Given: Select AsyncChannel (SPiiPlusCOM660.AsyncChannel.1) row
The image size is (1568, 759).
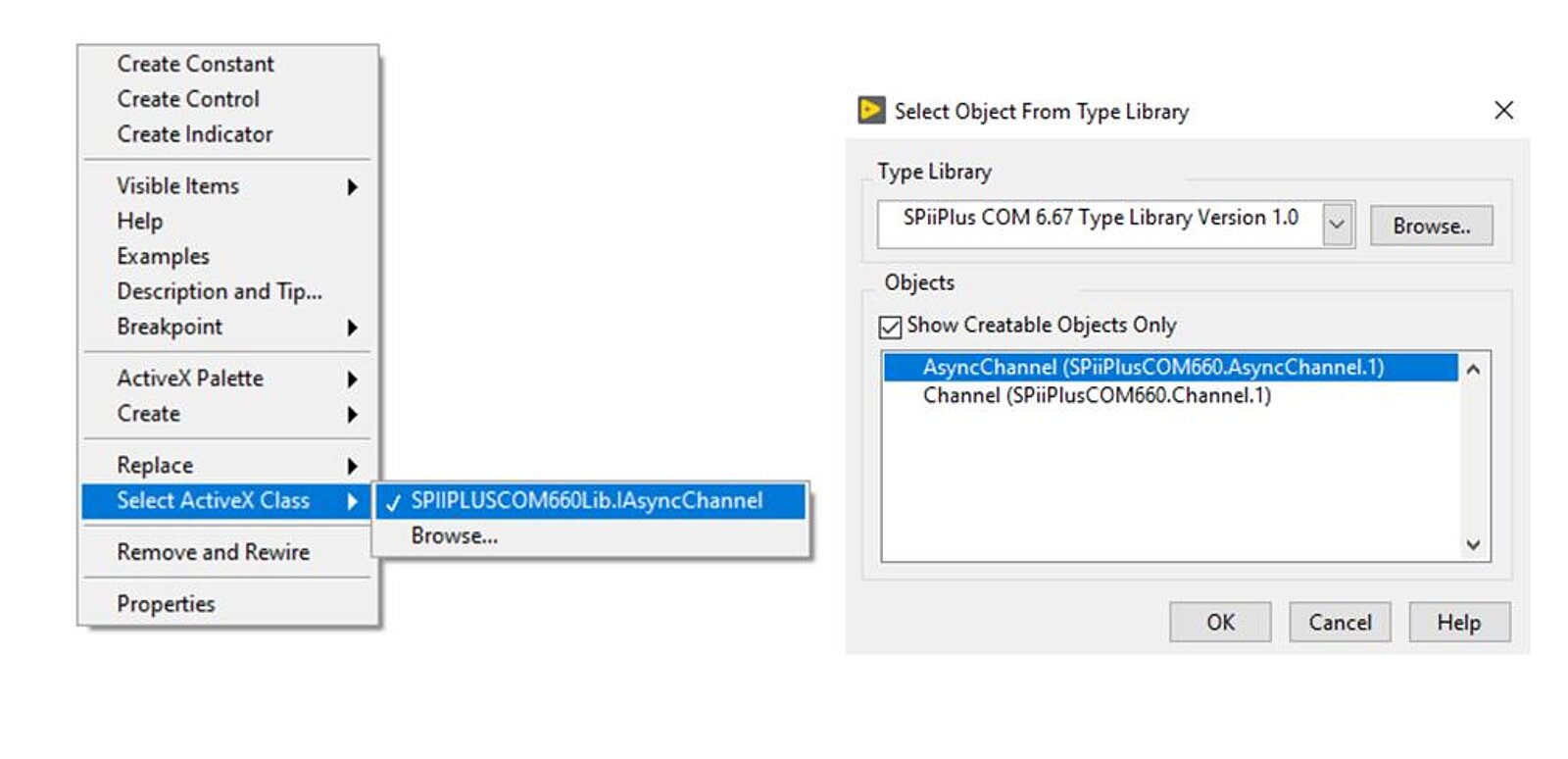Looking at the screenshot, I should 1170,367.
